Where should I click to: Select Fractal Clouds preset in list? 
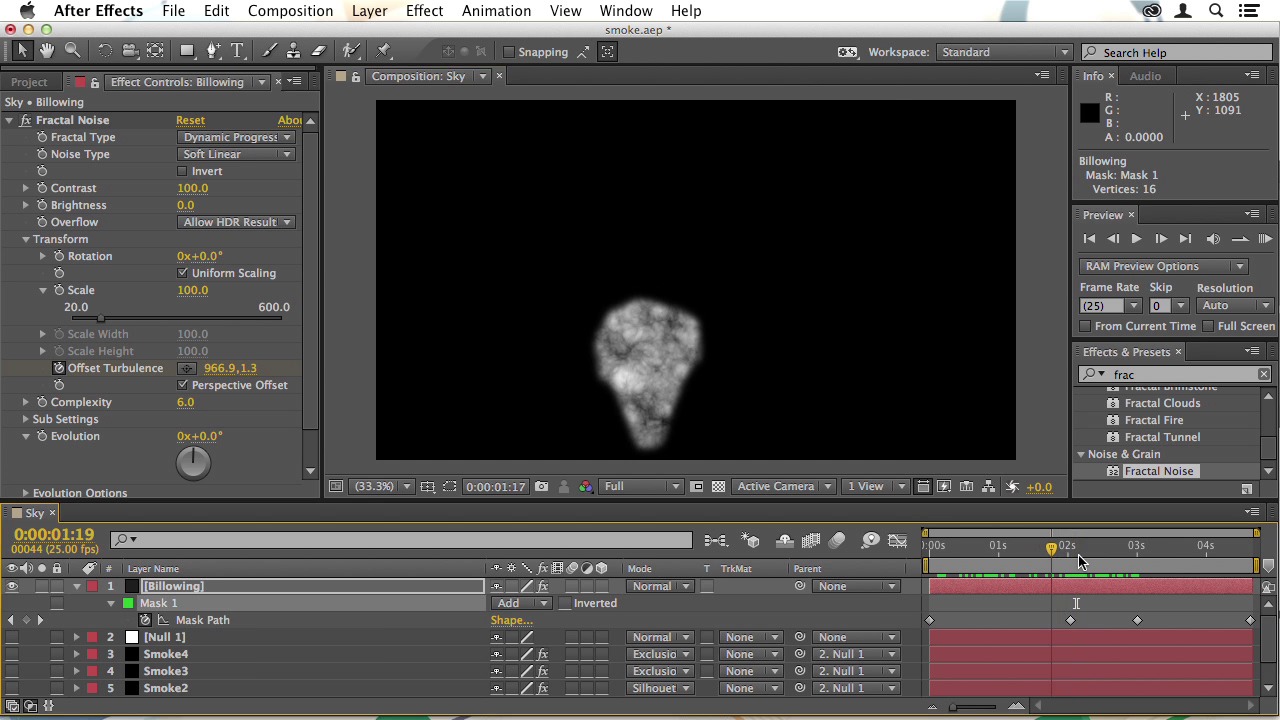(x=1161, y=403)
